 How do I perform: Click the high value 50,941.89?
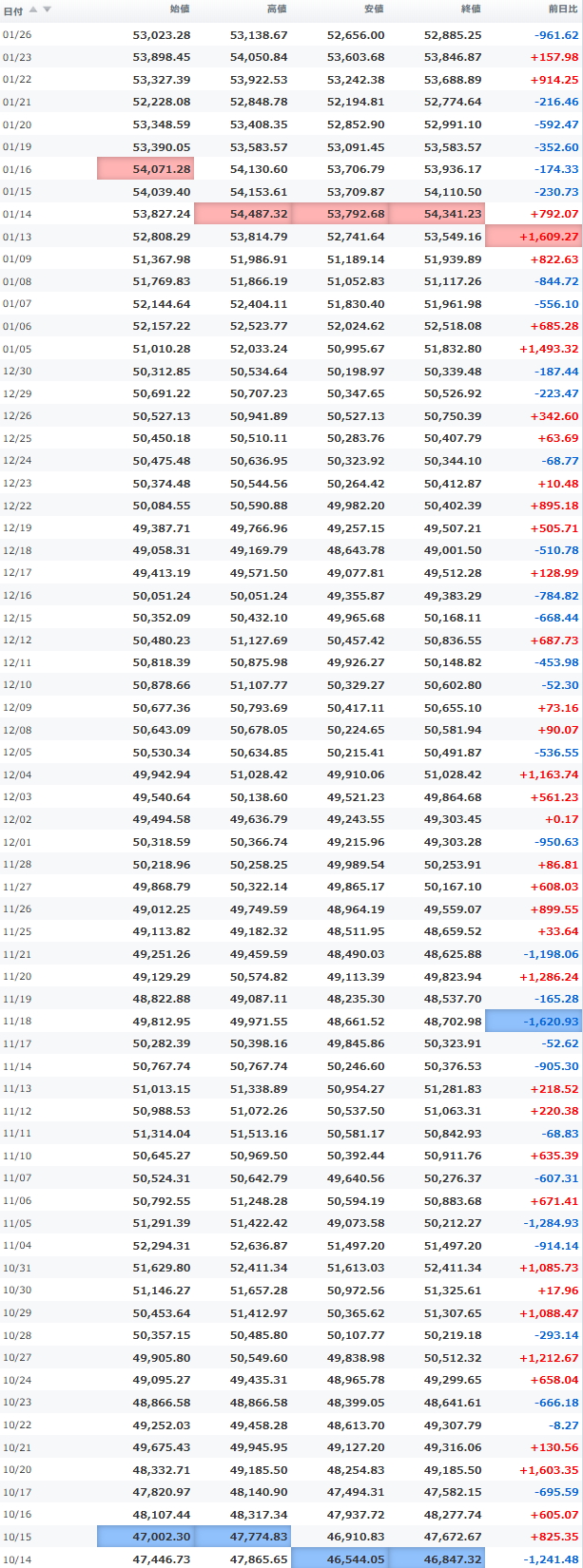click(x=259, y=416)
